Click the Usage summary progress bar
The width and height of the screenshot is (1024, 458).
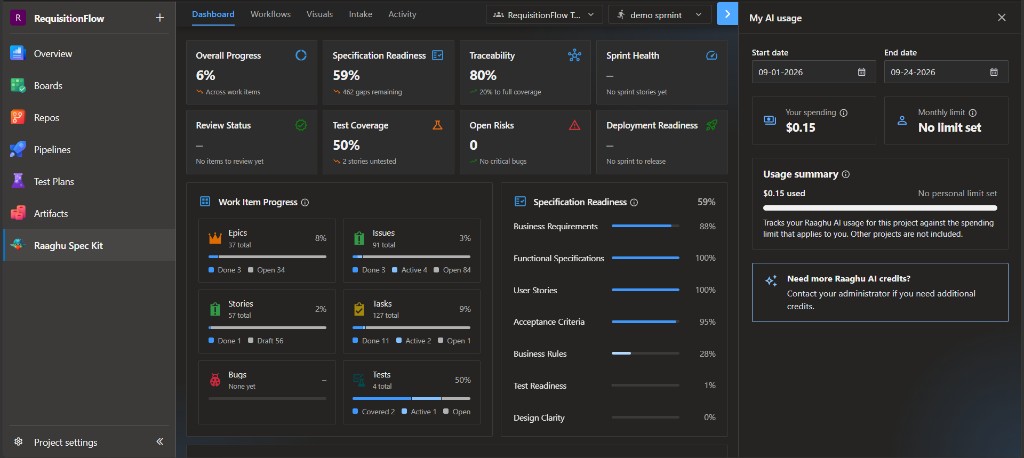880,208
